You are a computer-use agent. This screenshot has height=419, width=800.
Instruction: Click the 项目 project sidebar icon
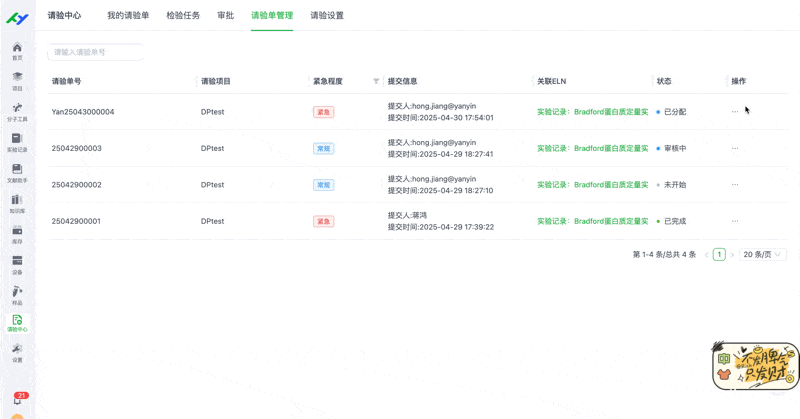pos(17,80)
